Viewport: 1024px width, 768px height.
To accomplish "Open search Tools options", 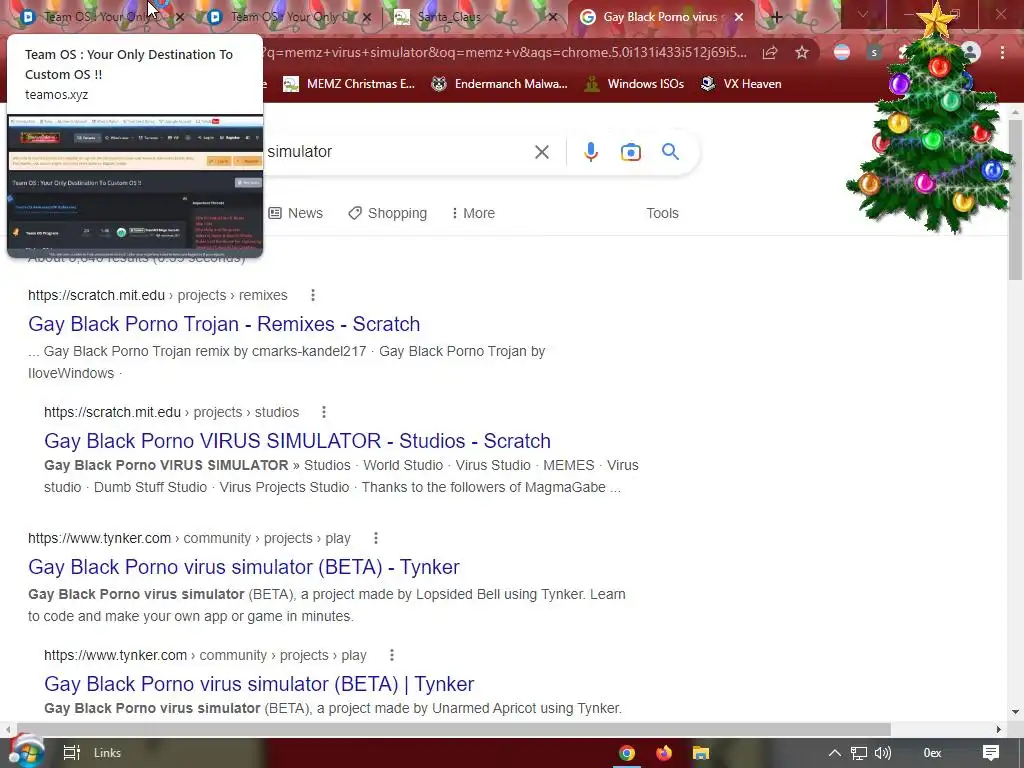I will coord(662,213).
